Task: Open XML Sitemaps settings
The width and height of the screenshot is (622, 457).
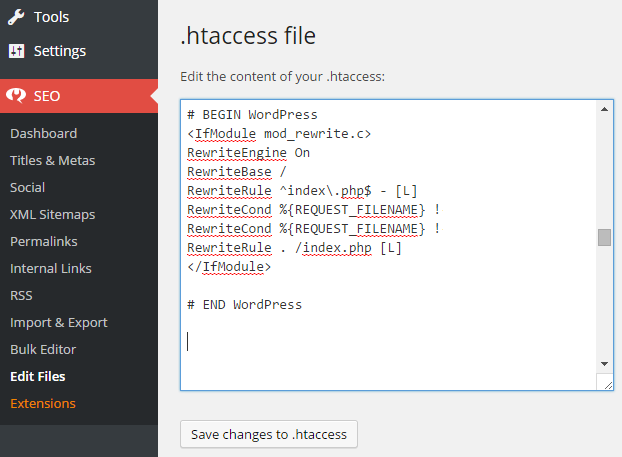Action: point(52,214)
